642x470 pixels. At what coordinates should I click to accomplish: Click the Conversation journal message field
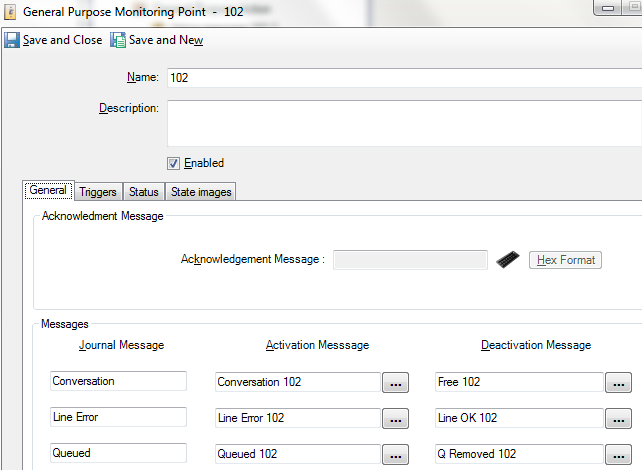(118, 381)
